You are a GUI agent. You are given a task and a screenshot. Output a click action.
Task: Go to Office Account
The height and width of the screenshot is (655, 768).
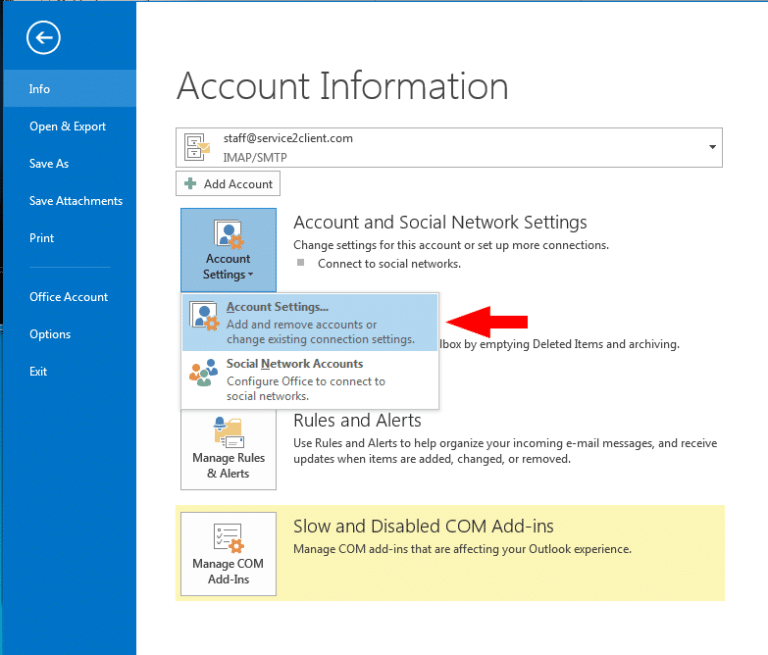coord(69,297)
